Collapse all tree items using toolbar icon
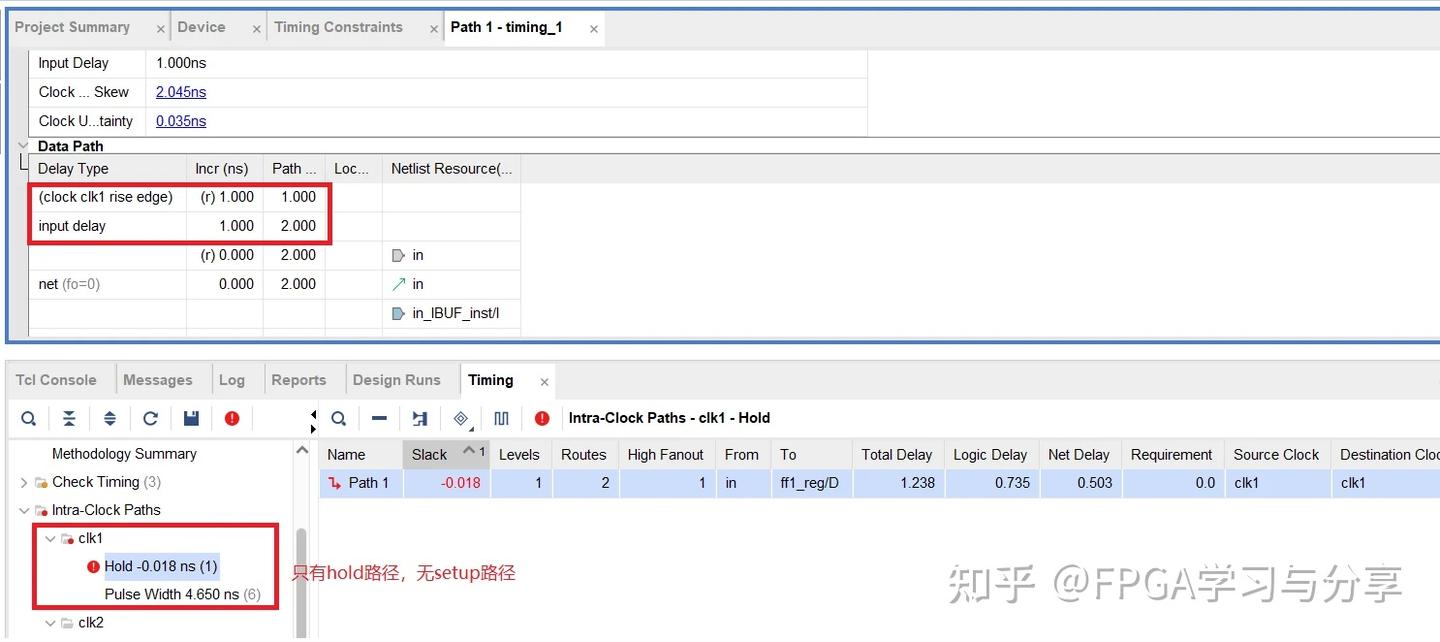This screenshot has height=642, width=1440. (68, 418)
